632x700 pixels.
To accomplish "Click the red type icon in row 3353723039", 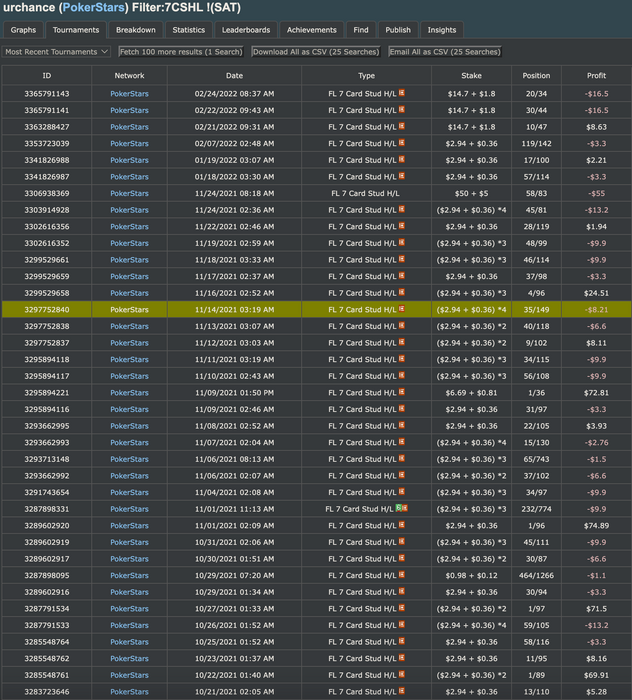I will coord(402,142).
